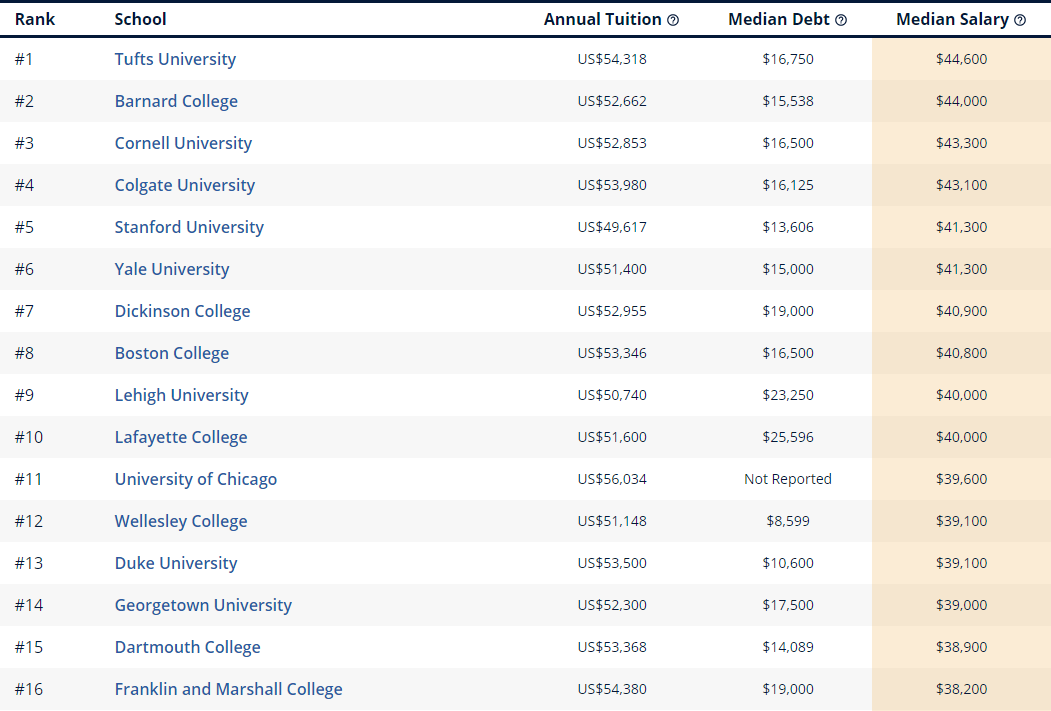The height and width of the screenshot is (711, 1051).
Task: Click the Median Debt help icon
Action: point(841,20)
